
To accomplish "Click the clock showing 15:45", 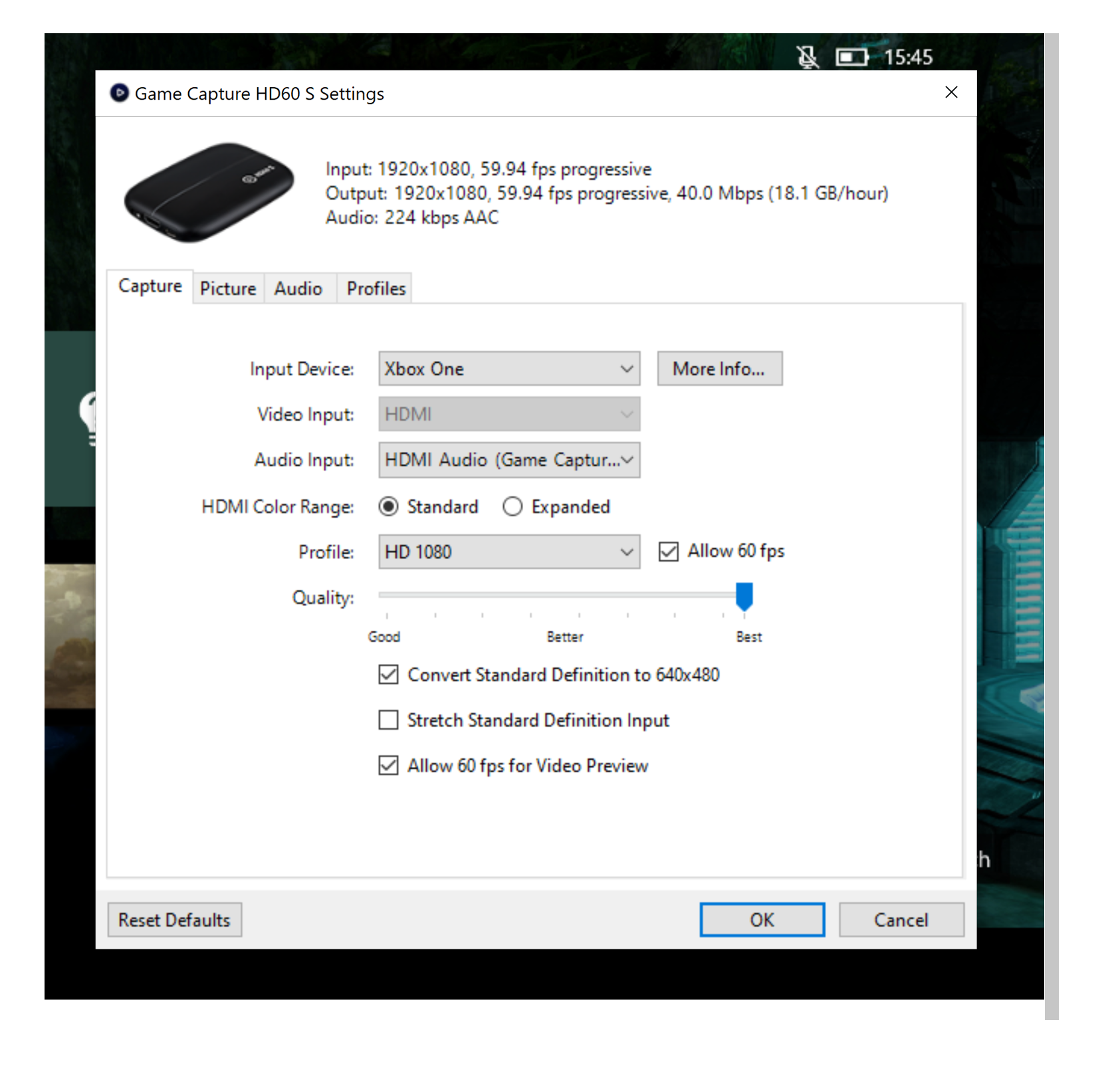I will point(908,57).
